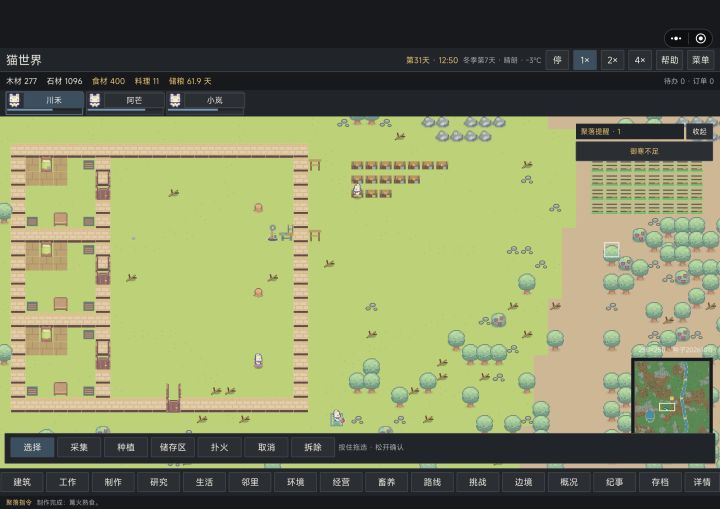Click the 冬季第7天 season label

479,60
